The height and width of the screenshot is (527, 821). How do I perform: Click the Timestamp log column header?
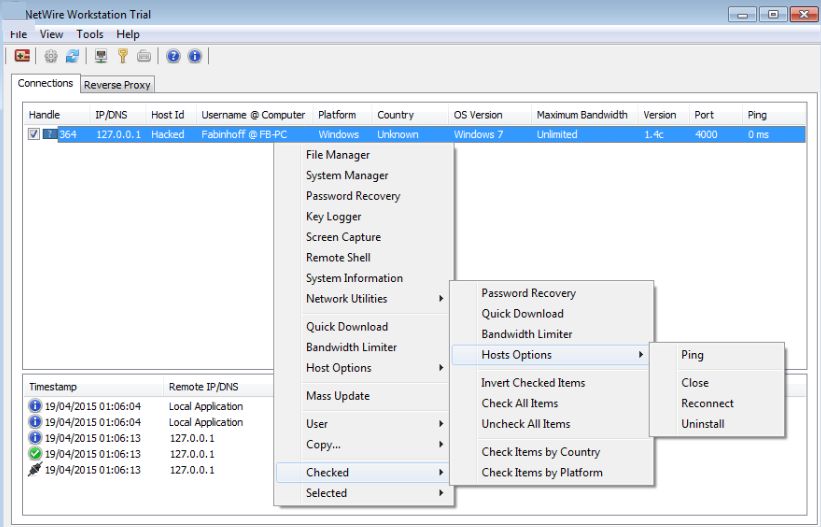pos(93,387)
